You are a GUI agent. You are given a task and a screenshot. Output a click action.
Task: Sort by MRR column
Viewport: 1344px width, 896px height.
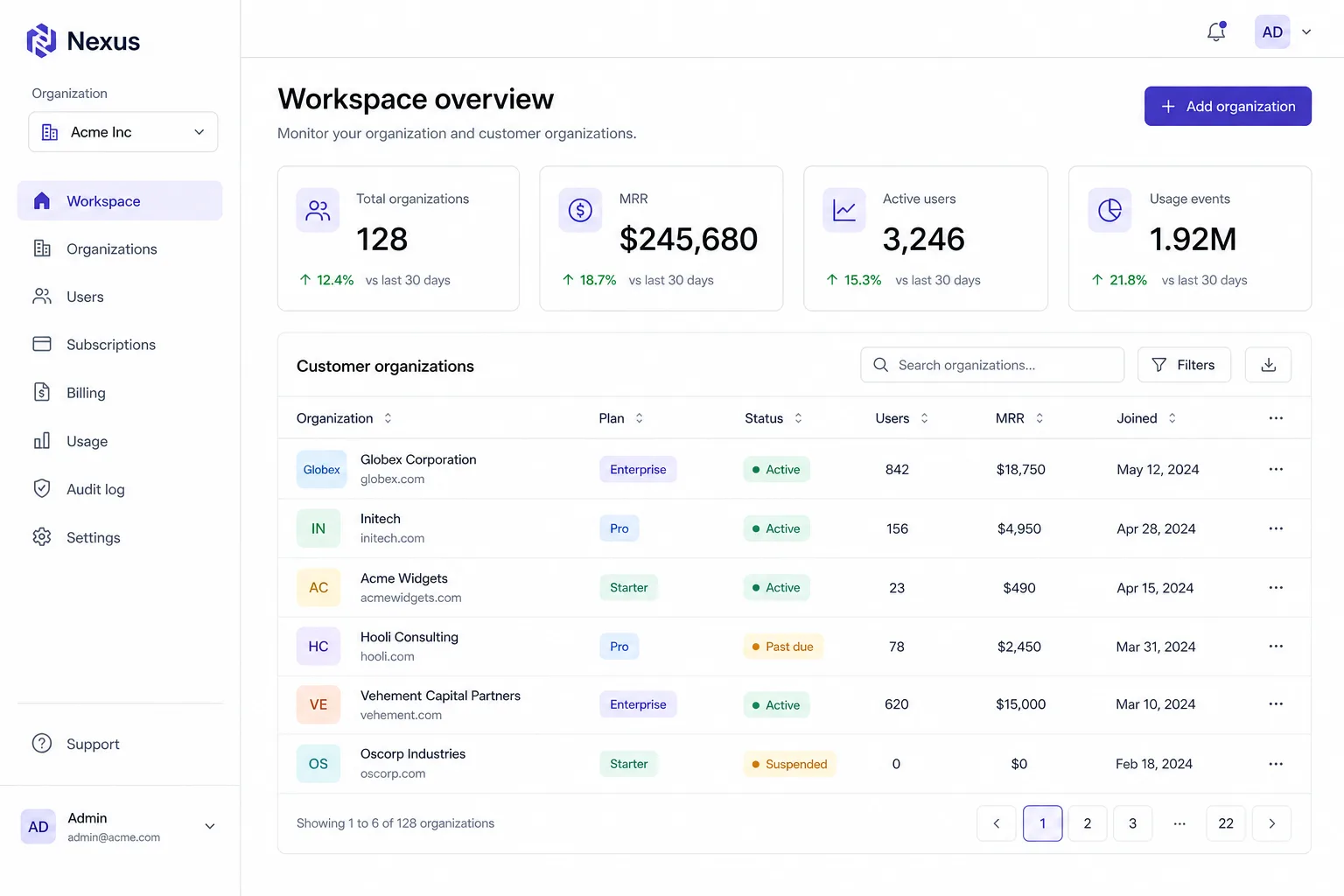pyautogui.click(x=1019, y=418)
